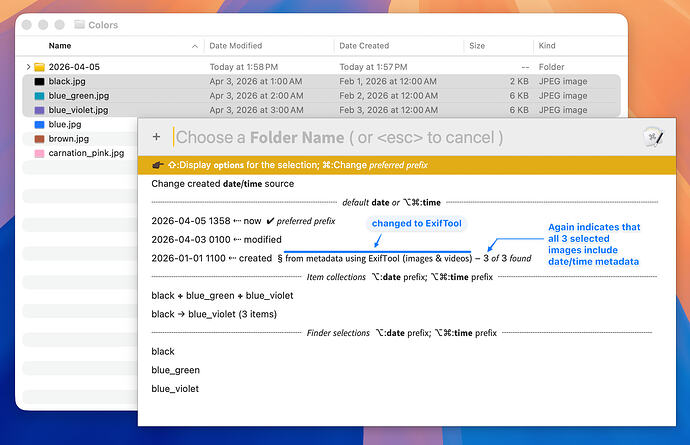The height and width of the screenshot is (445, 690).
Task: Pick 'black + blue_green + blue_violet' collection name
Action: pyautogui.click(x=222, y=295)
